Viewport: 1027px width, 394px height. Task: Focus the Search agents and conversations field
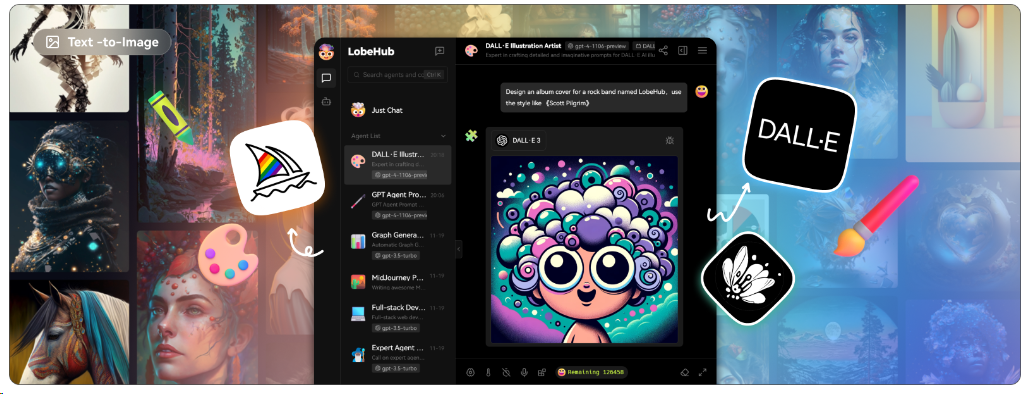398,75
